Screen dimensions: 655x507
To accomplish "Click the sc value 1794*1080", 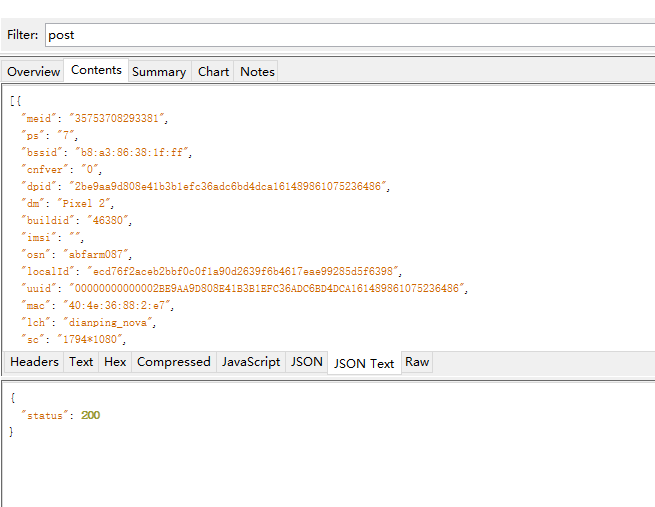I will click(x=90, y=339).
